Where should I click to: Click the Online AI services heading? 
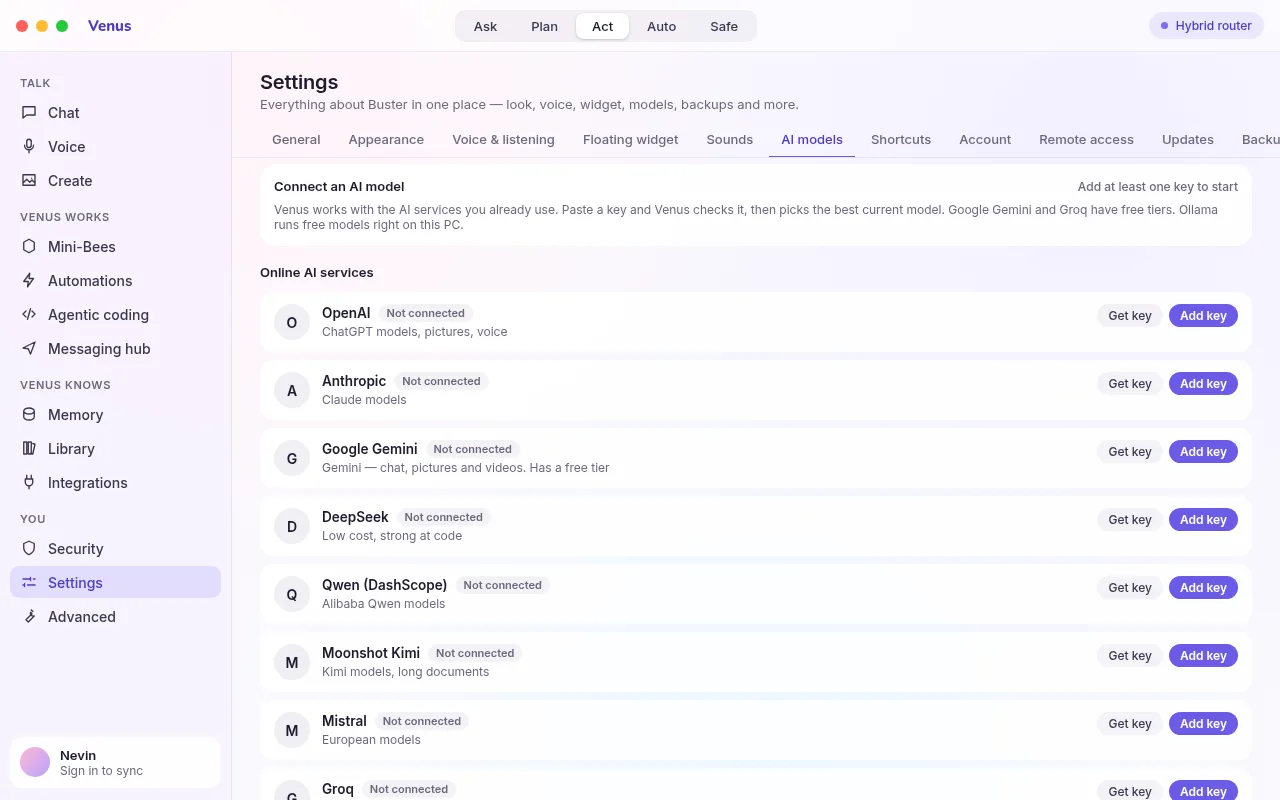click(x=317, y=272)
